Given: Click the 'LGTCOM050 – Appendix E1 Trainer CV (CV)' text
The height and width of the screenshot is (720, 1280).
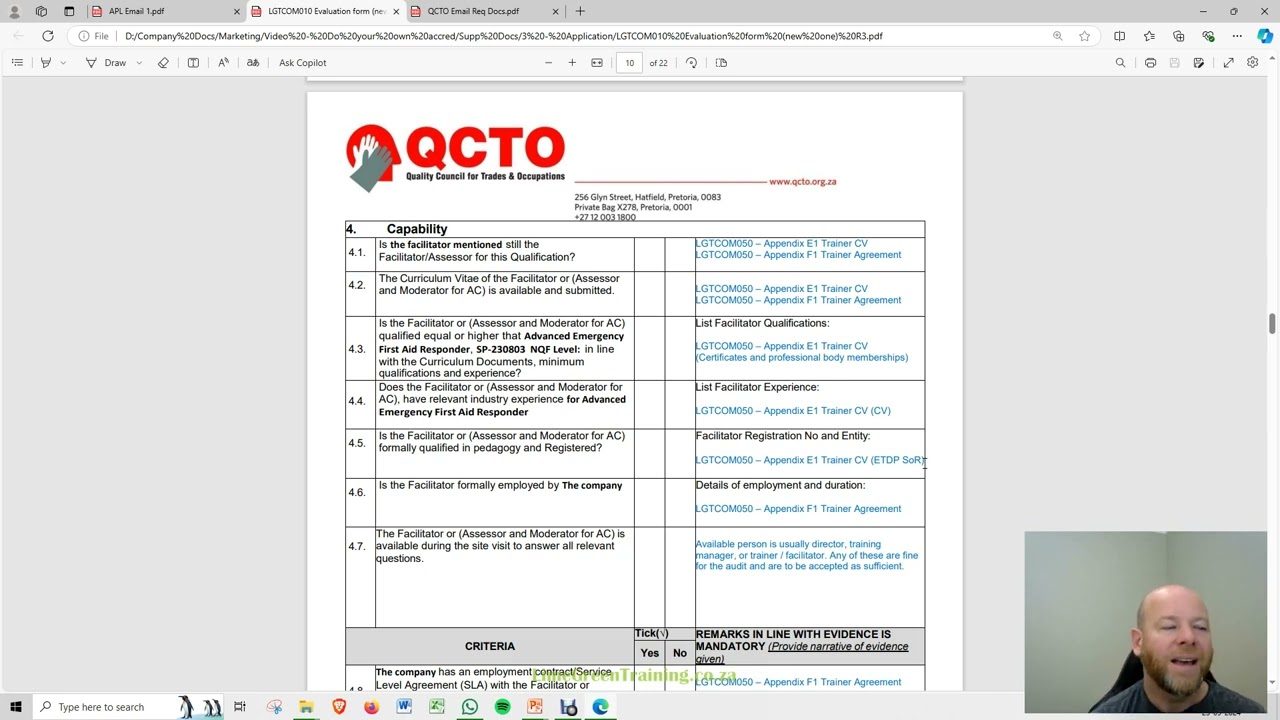Looking at the screenshot, I should (x=793, y=411).
